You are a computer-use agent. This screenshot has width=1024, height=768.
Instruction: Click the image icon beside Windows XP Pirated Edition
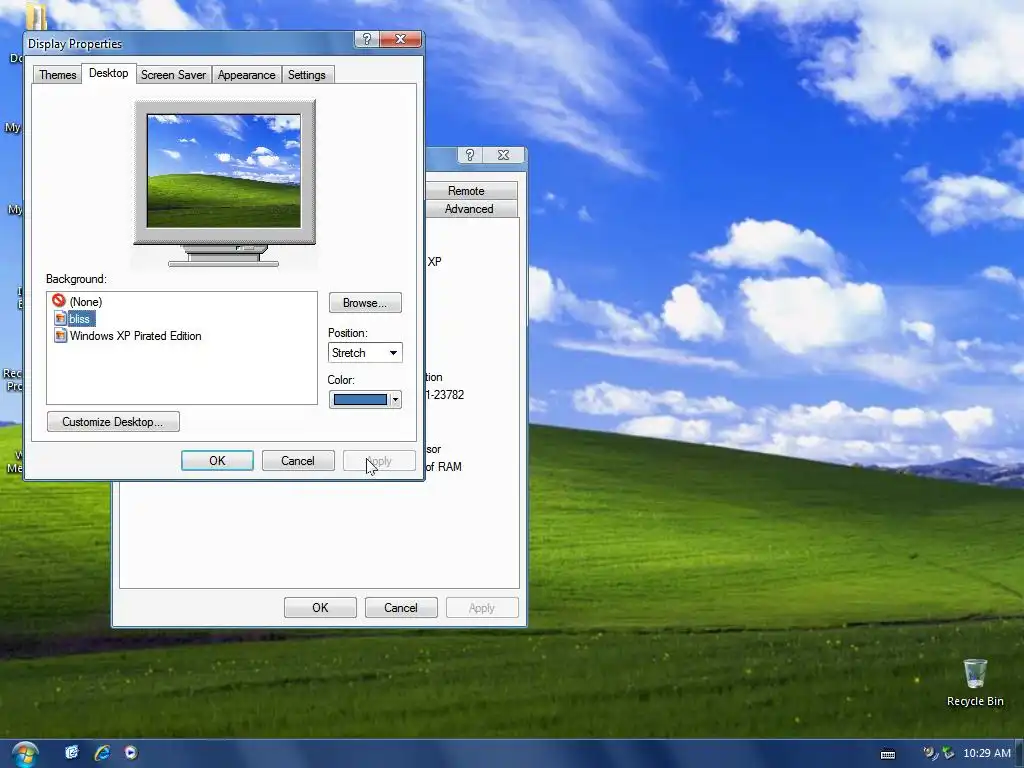click(x=60, y=336)
